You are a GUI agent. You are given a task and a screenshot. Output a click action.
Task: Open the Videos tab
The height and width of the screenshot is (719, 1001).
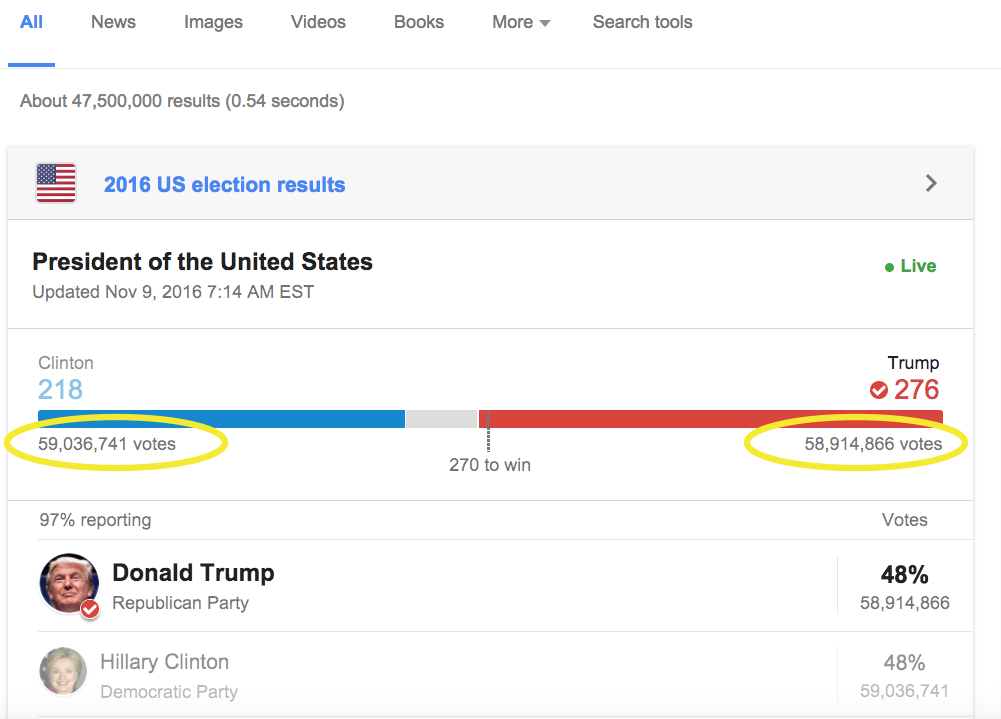point(318,22)
